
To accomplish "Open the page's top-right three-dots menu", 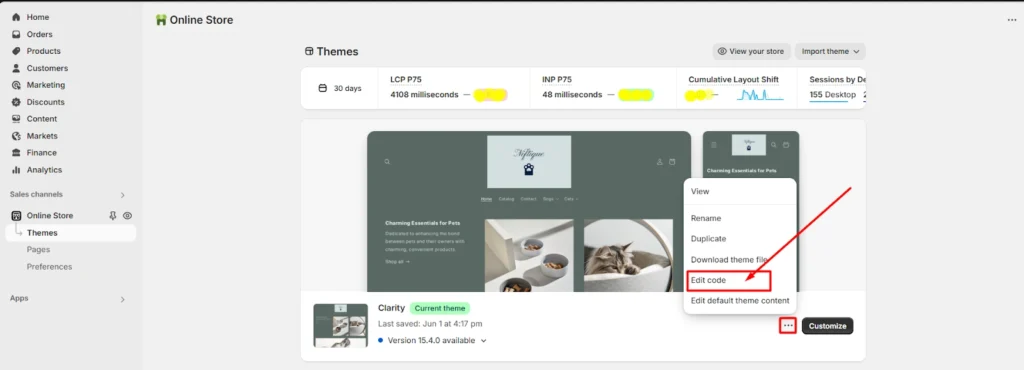I will [1012, 20].
